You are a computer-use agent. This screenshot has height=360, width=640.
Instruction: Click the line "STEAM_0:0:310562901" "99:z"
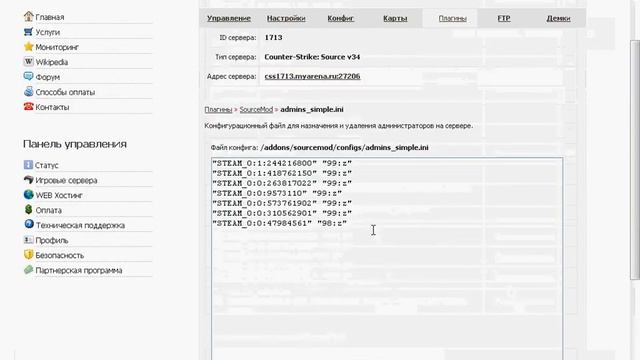click(282, 213)
